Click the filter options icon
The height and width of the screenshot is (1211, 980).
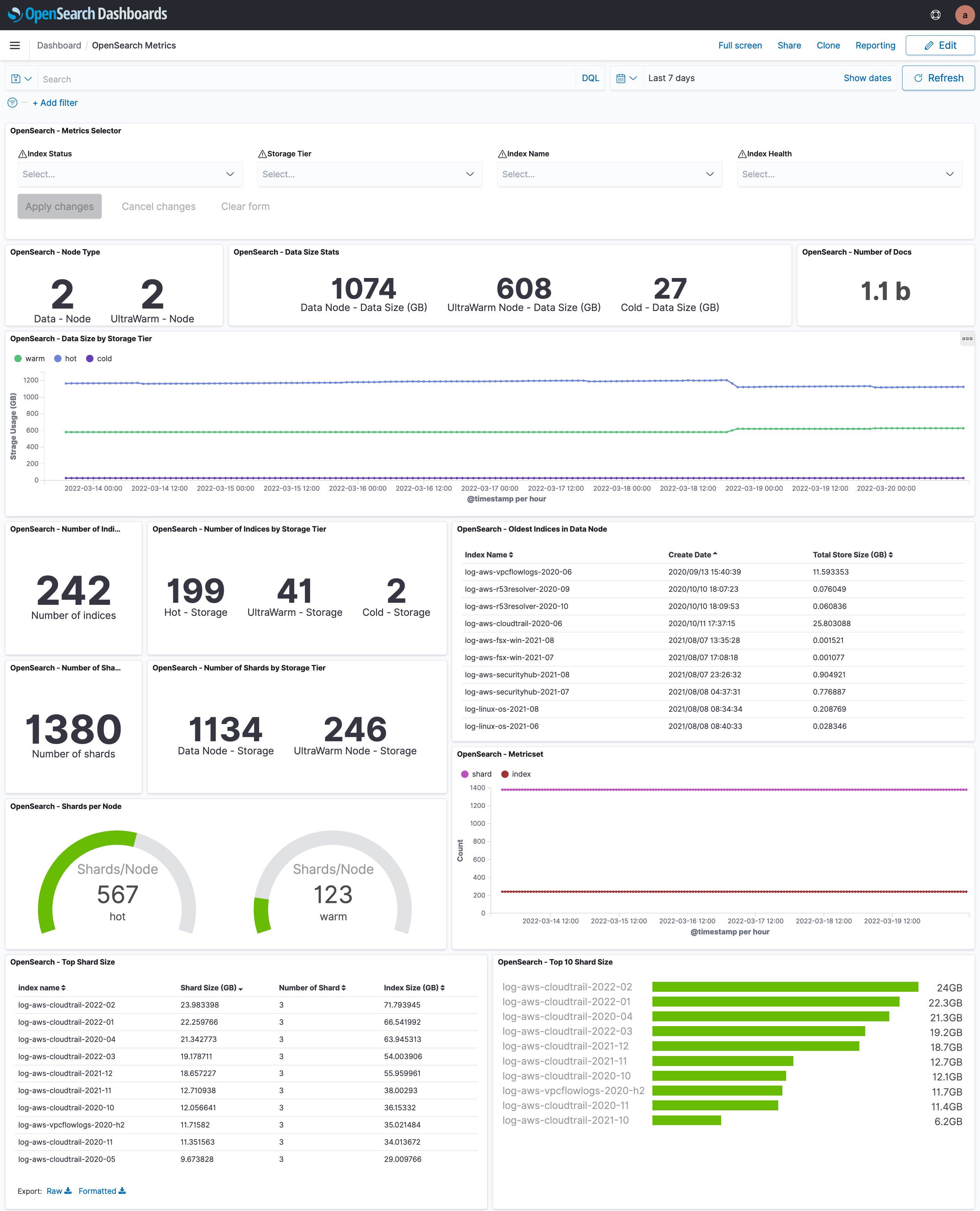(12, 103)
